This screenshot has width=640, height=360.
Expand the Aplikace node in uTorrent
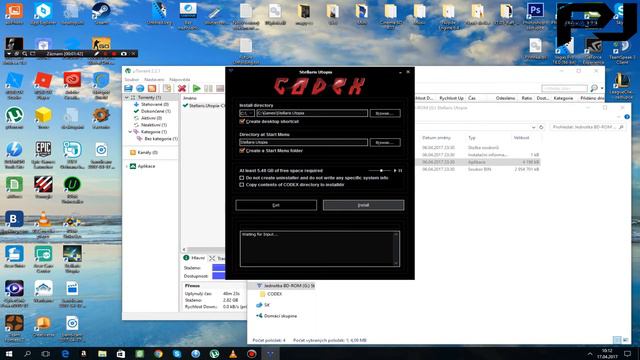tap(127, 167)
